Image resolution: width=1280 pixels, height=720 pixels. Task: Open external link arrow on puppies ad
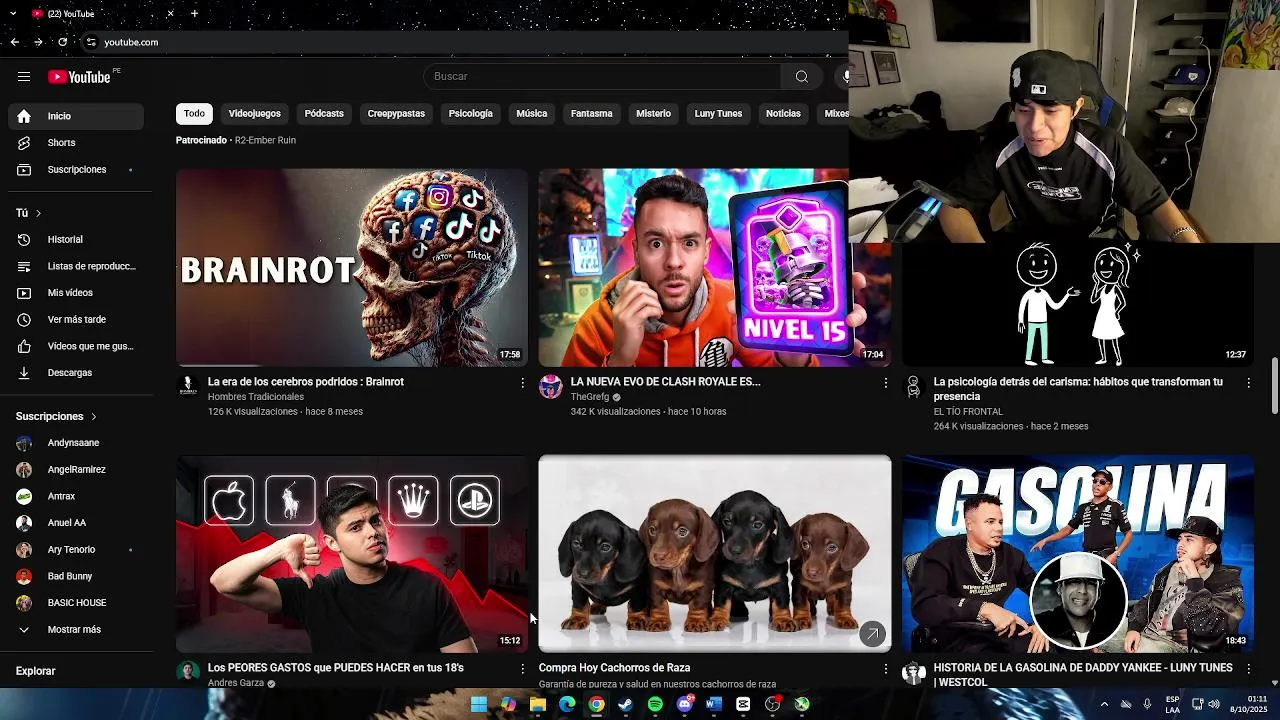pos(873,634)
